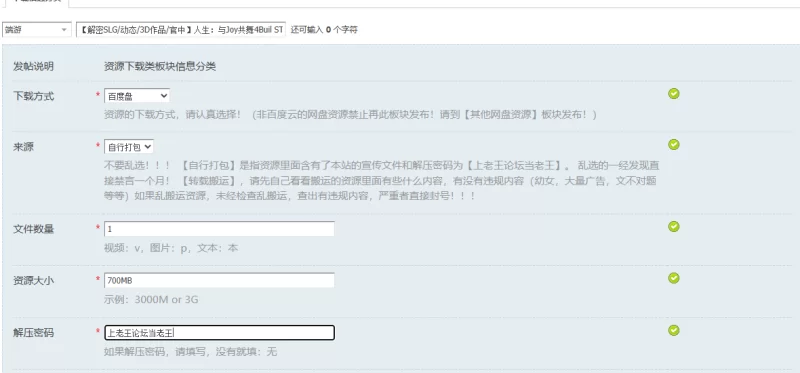
Task: Open the 下载方式 百度盘 dropdown
Action: [137, 96]
